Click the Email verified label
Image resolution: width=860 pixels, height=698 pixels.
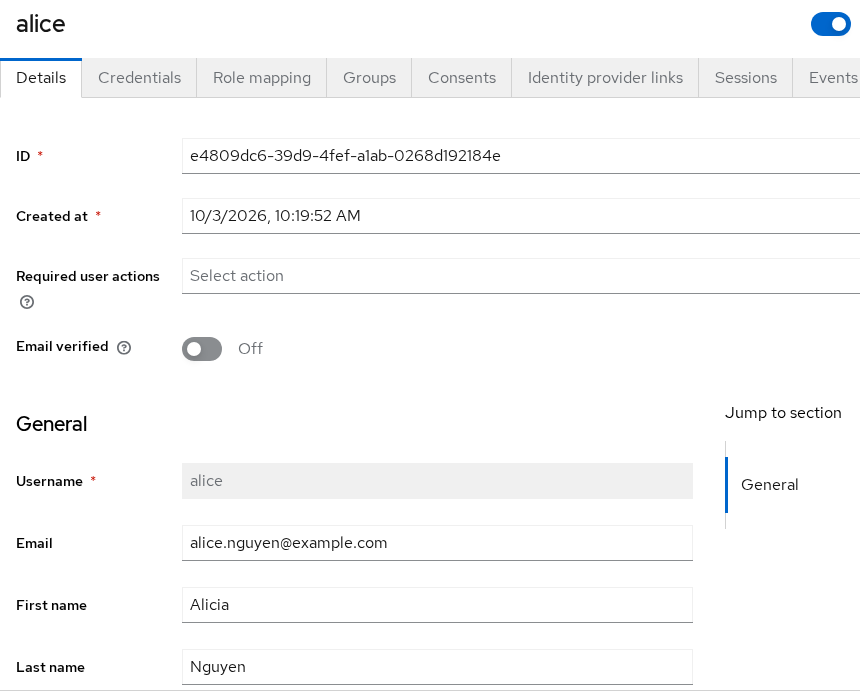pyautogui.click(x=62, y=347)
